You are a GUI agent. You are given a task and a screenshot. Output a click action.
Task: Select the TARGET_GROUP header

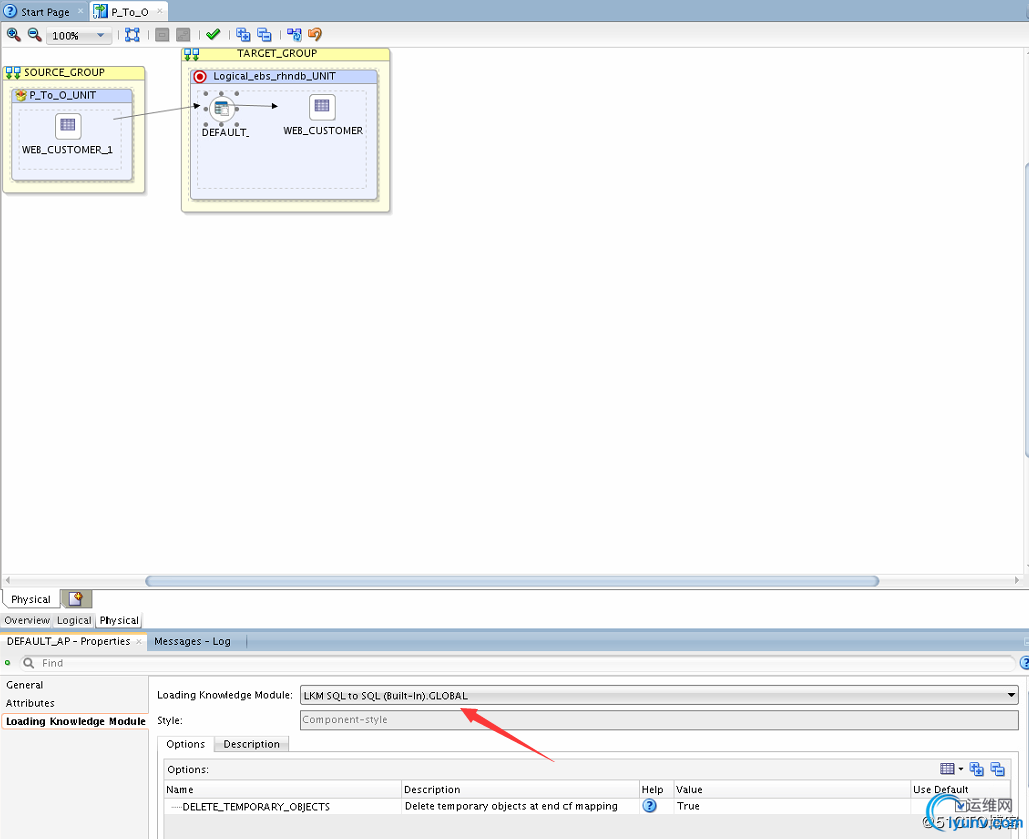pyautogui.click(x=285, y=54)
